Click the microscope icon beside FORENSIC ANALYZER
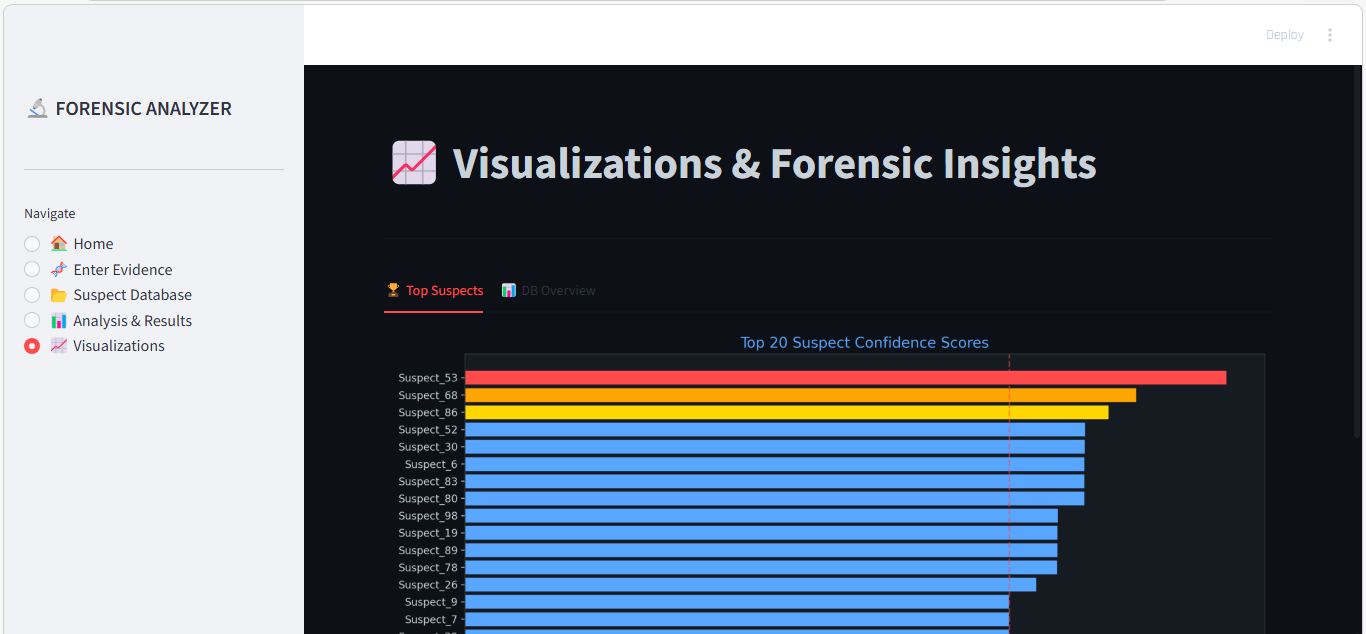Image resolution: width=1366 pixels, height=634 pixels. pyautogui.click(x=37, y=109)
